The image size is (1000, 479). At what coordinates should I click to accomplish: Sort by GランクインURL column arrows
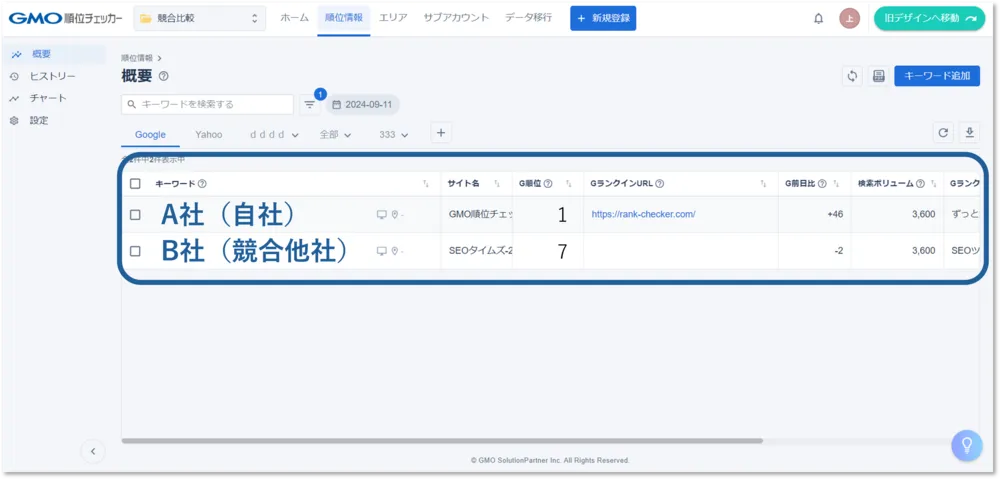763,184
